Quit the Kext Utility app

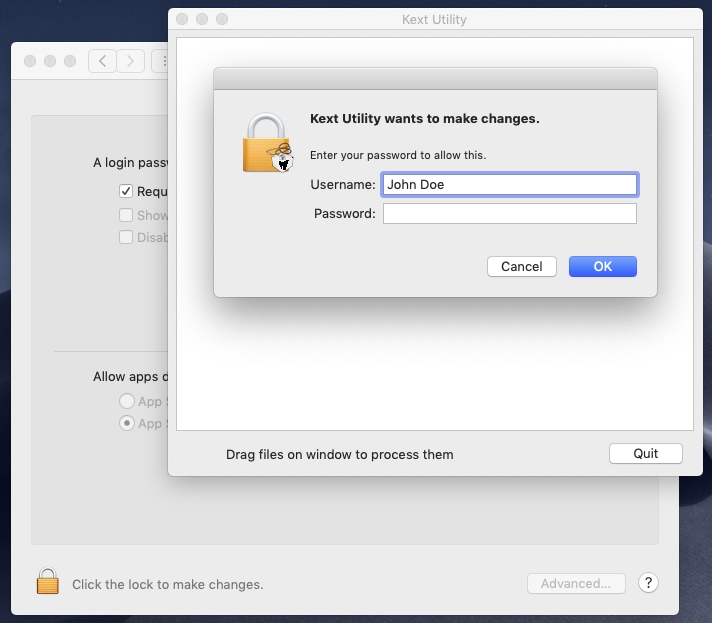645,454
